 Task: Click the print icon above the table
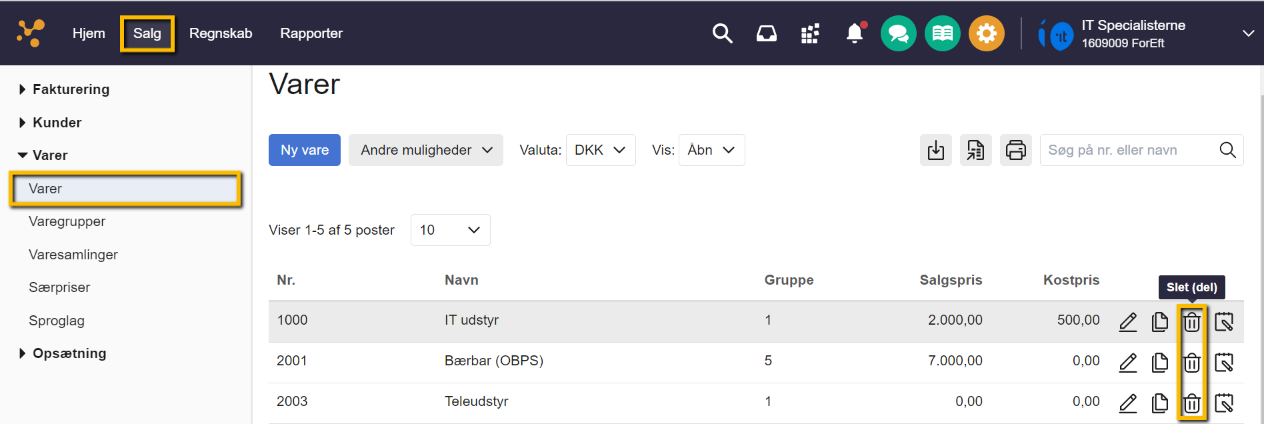click(x=1015, y=150)
